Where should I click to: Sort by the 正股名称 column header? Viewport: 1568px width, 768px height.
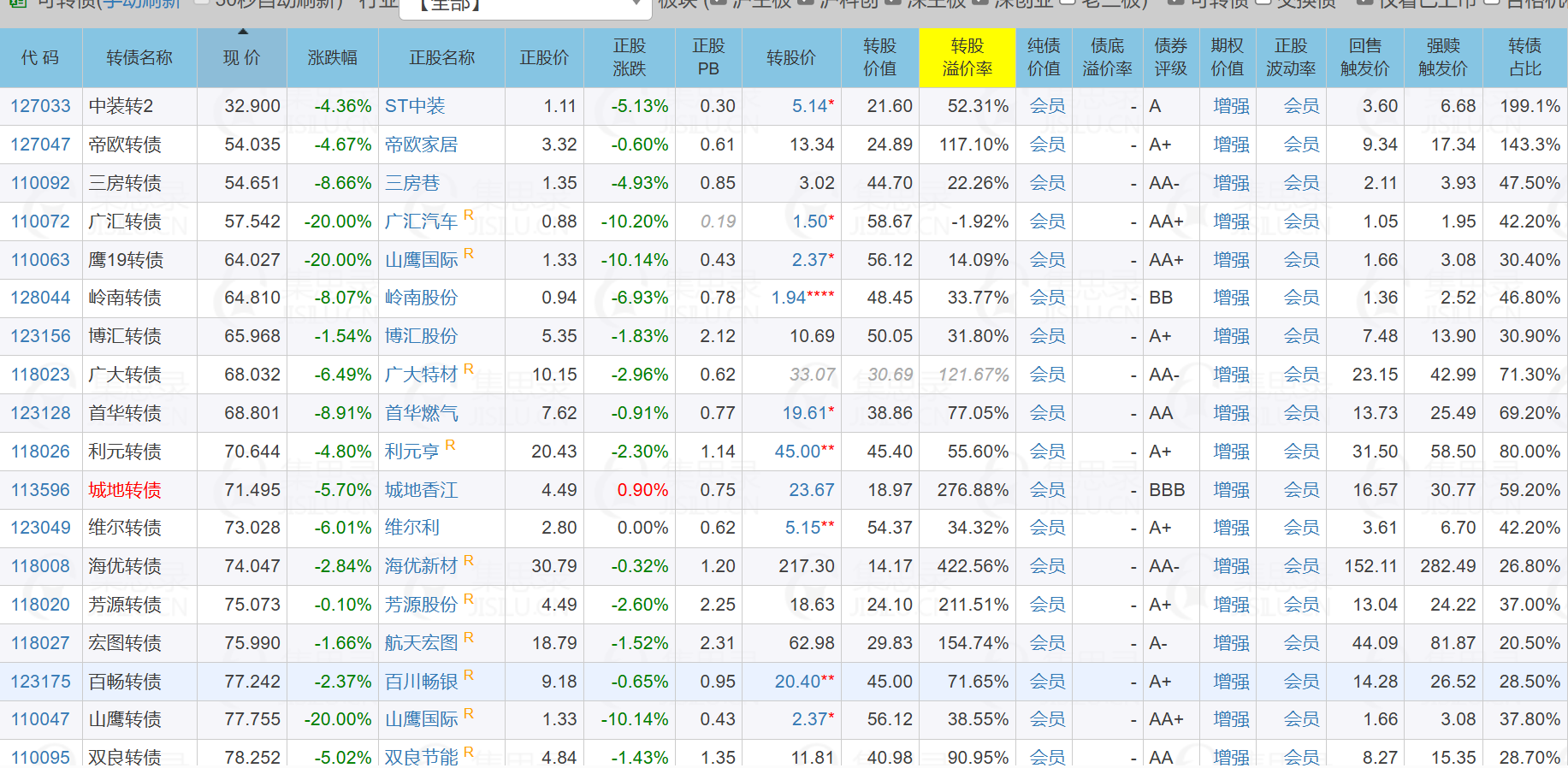coord(441,57)
